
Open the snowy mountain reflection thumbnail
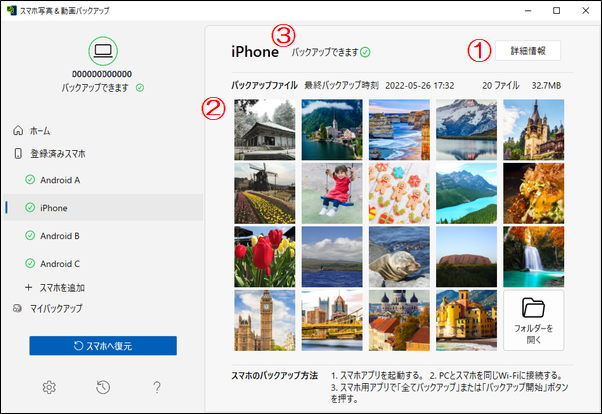tap(466, 130)
